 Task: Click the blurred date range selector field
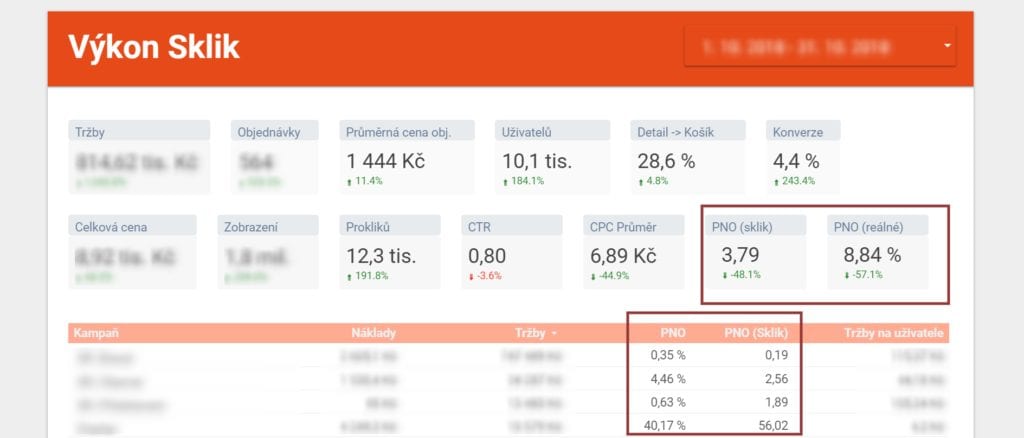810,46
